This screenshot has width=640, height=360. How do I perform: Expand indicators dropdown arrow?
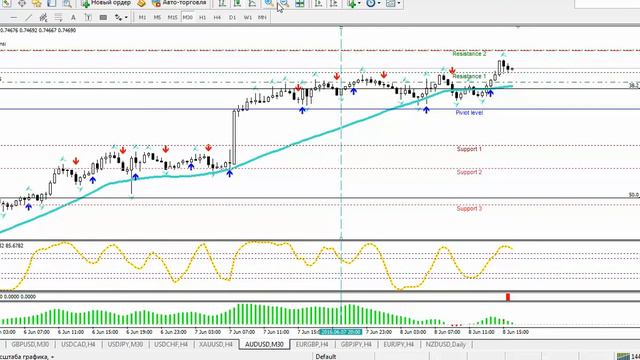359,3
